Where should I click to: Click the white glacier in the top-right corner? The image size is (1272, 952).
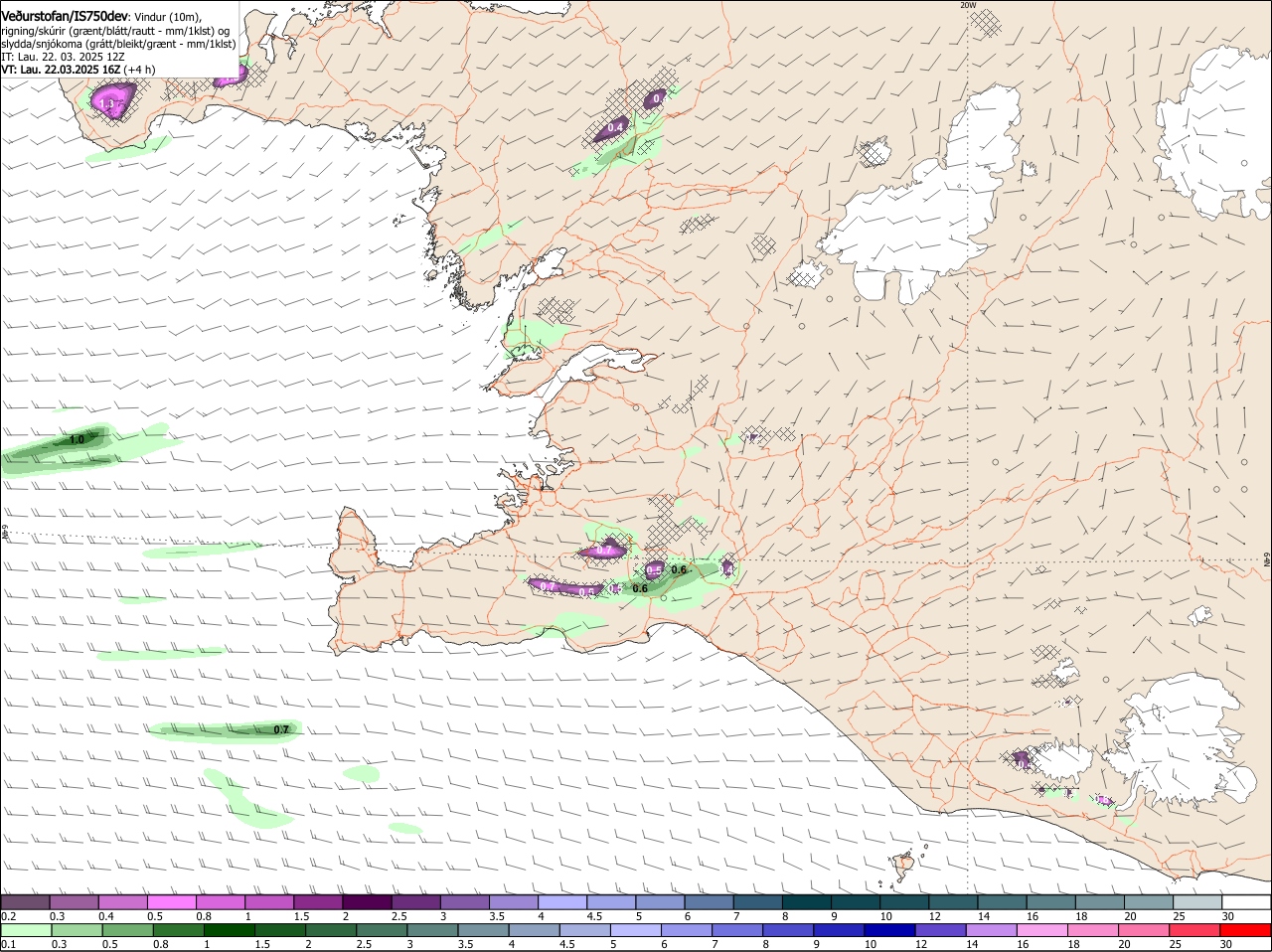point(1212,134)
